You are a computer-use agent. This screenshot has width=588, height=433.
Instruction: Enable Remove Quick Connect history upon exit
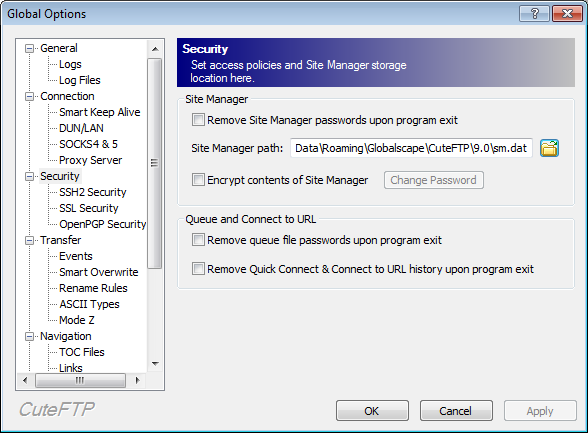198,269
